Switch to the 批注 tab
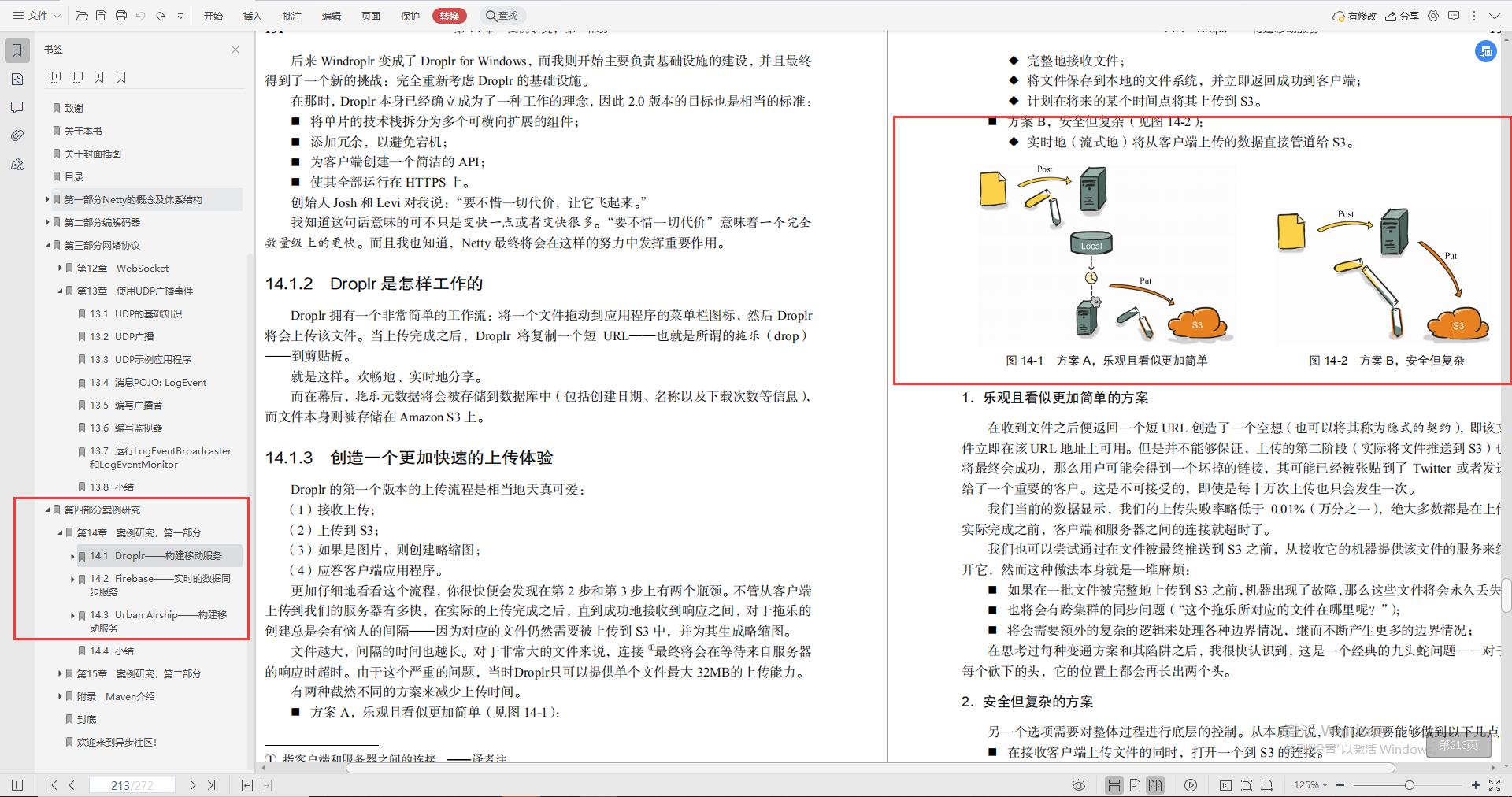The image size is (1512, 797). tap(292, 16)
